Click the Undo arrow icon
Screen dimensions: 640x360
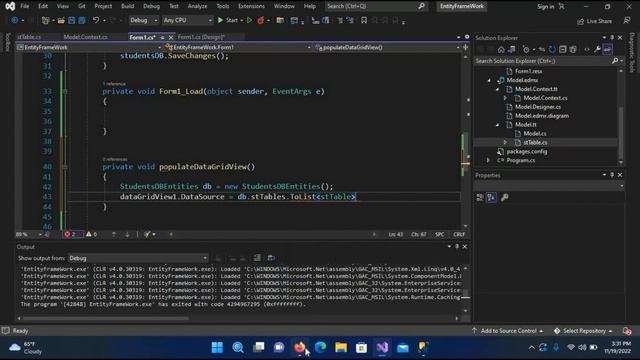point(96,20)
